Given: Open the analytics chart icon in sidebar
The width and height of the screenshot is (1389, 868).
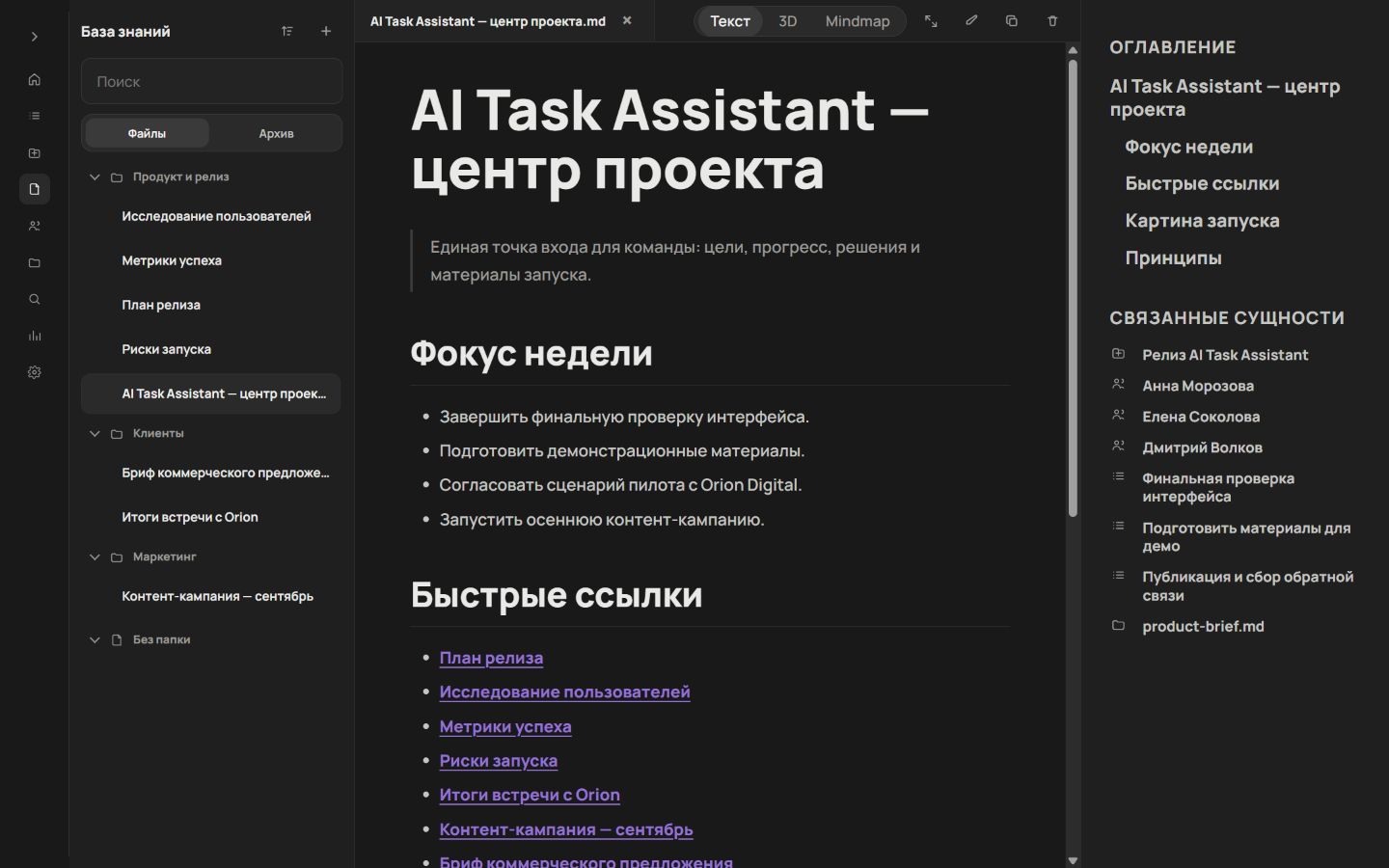Looking at the screenshot, I should pyautogui.click(x=35, y=336).
